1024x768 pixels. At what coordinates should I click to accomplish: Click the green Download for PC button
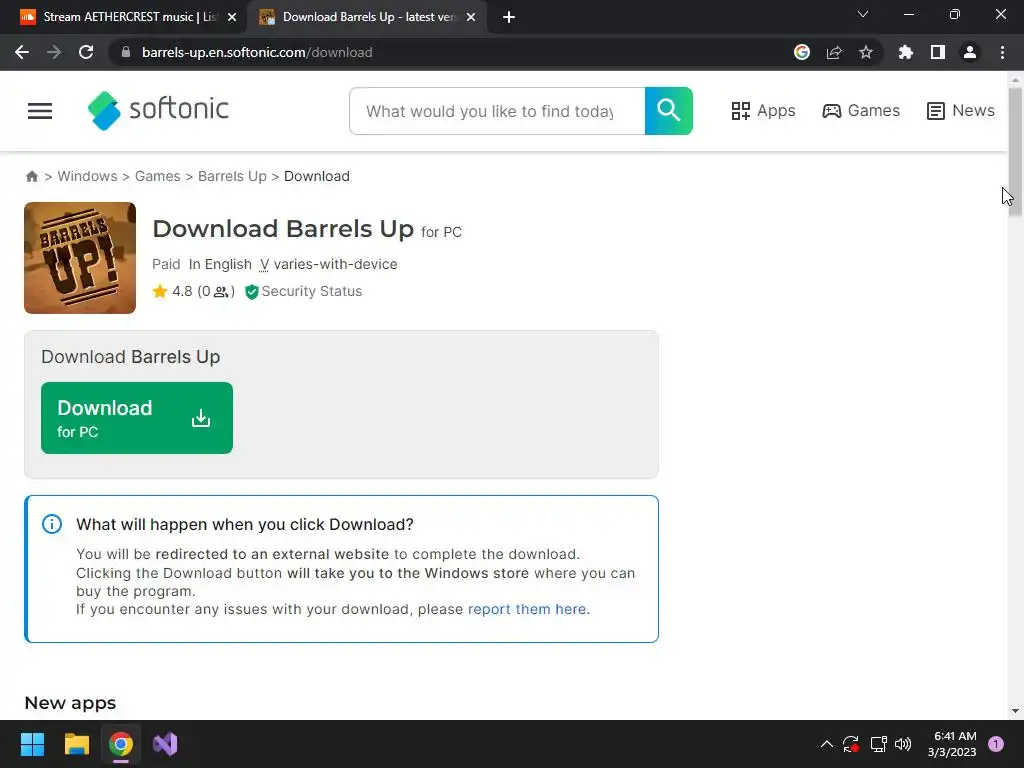(x=136, y=418)
